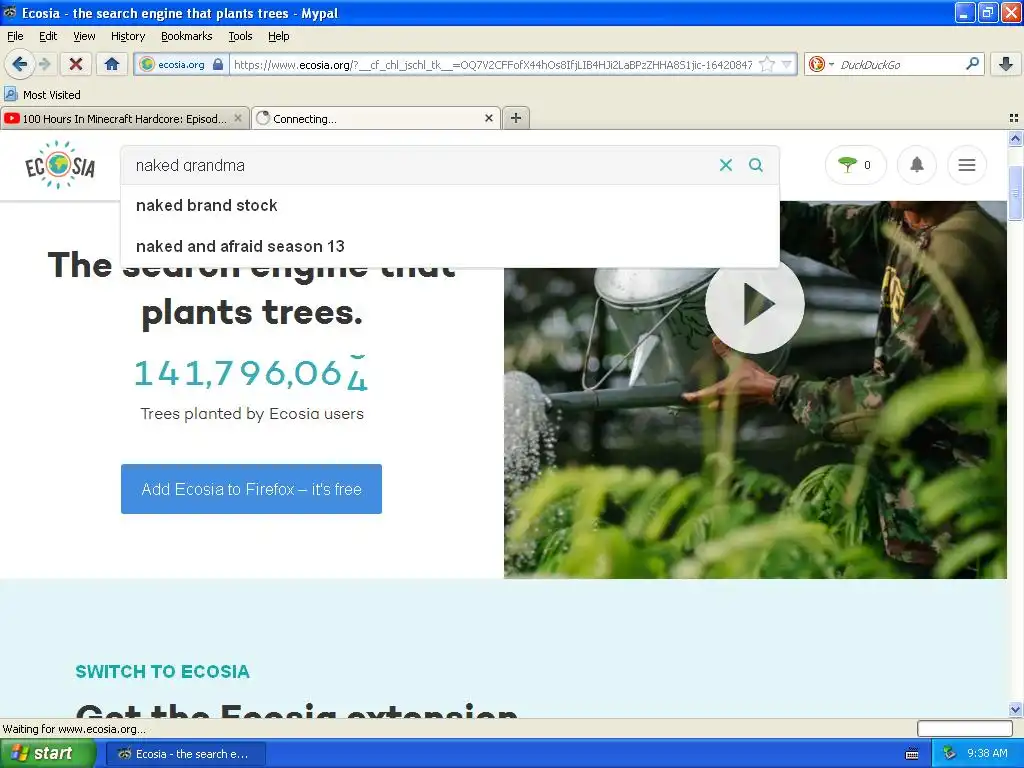Viewport: 1024px width, 768px height.
Task: Click the forward navigation arrow
Action: click(44, 64)
